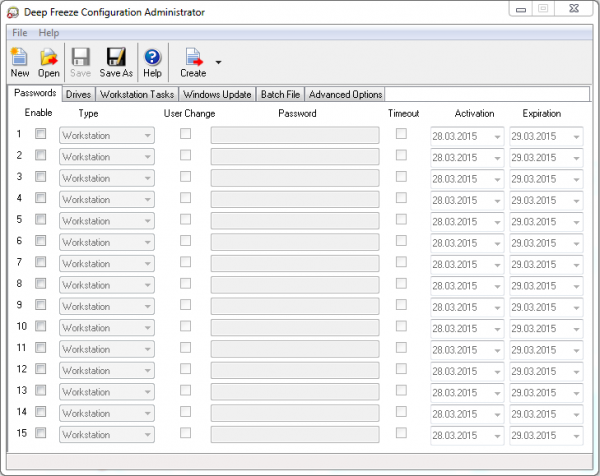The image size is (600, 476).
Task: Click the Deep Freeze title bar icon
Action: coord(13,13)
